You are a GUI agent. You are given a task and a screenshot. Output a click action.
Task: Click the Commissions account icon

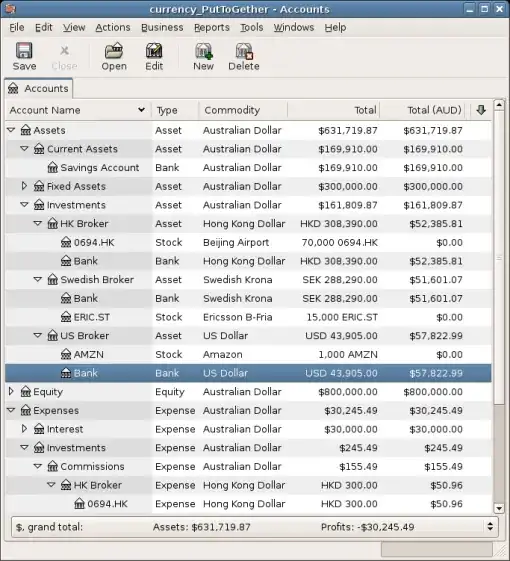(x=53, y=466)
